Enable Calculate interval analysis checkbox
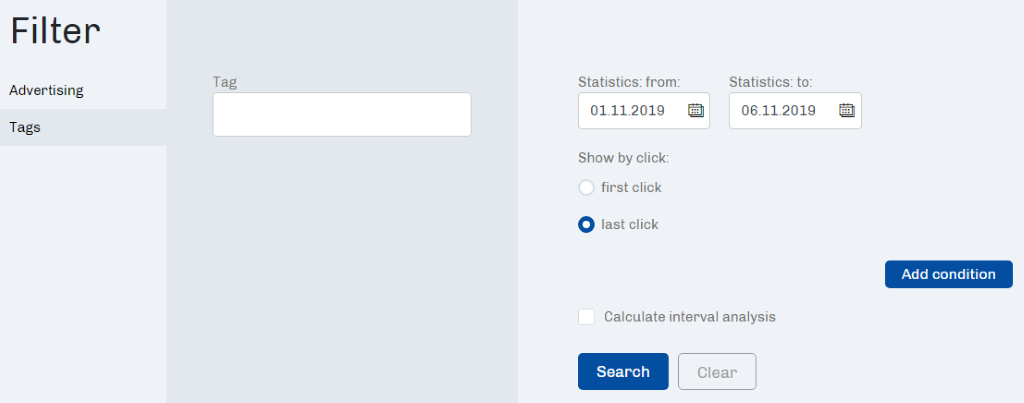This screenshot has height=403, width=1024. pyautogui.click(x=586, y=317)
